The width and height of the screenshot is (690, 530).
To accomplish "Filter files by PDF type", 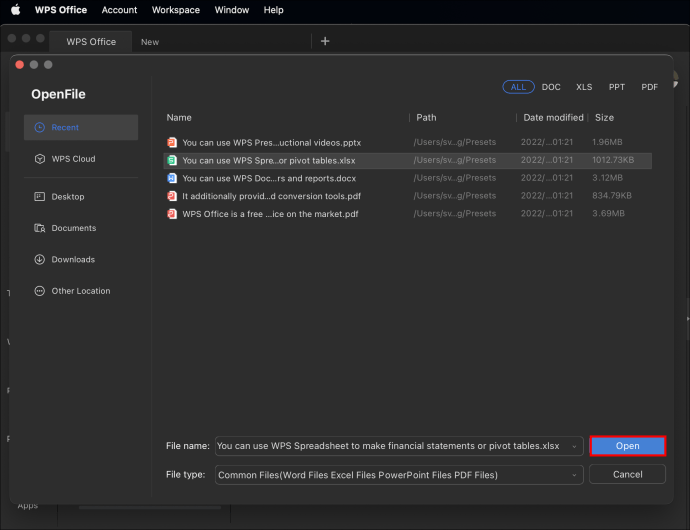I will tap(650, 87).
